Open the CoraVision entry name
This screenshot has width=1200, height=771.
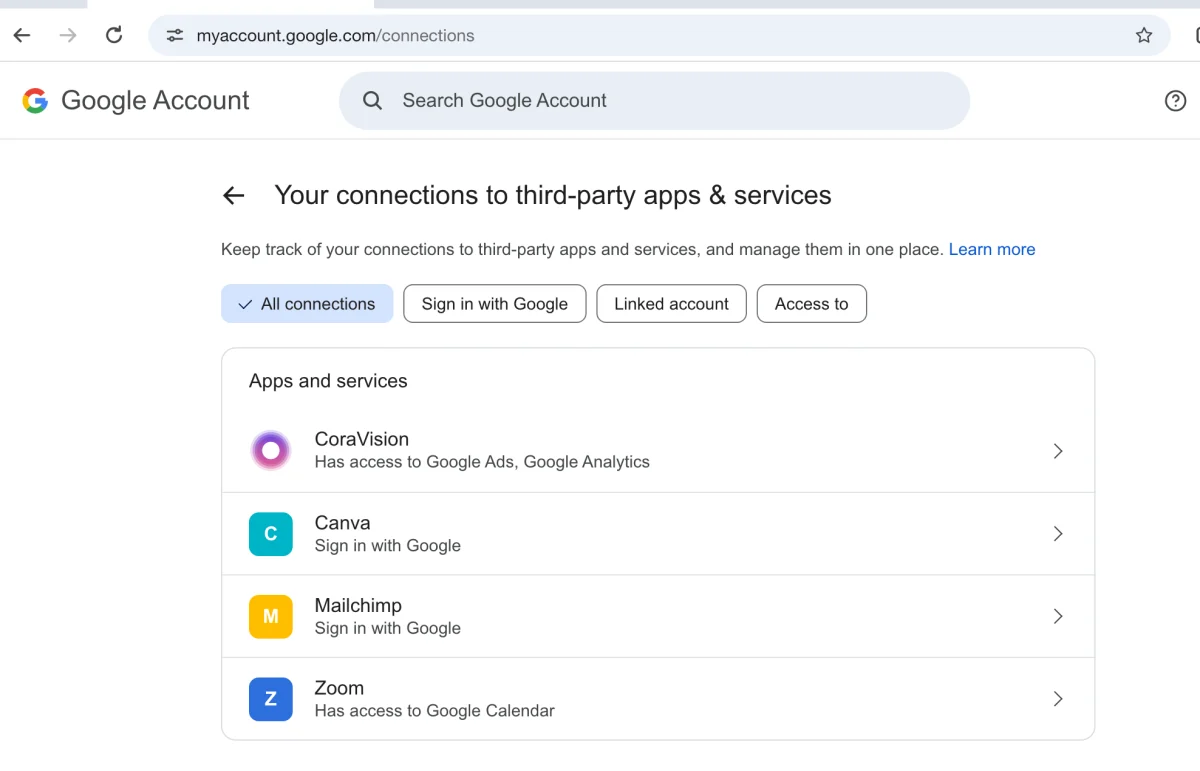click(x=362, y=439)
